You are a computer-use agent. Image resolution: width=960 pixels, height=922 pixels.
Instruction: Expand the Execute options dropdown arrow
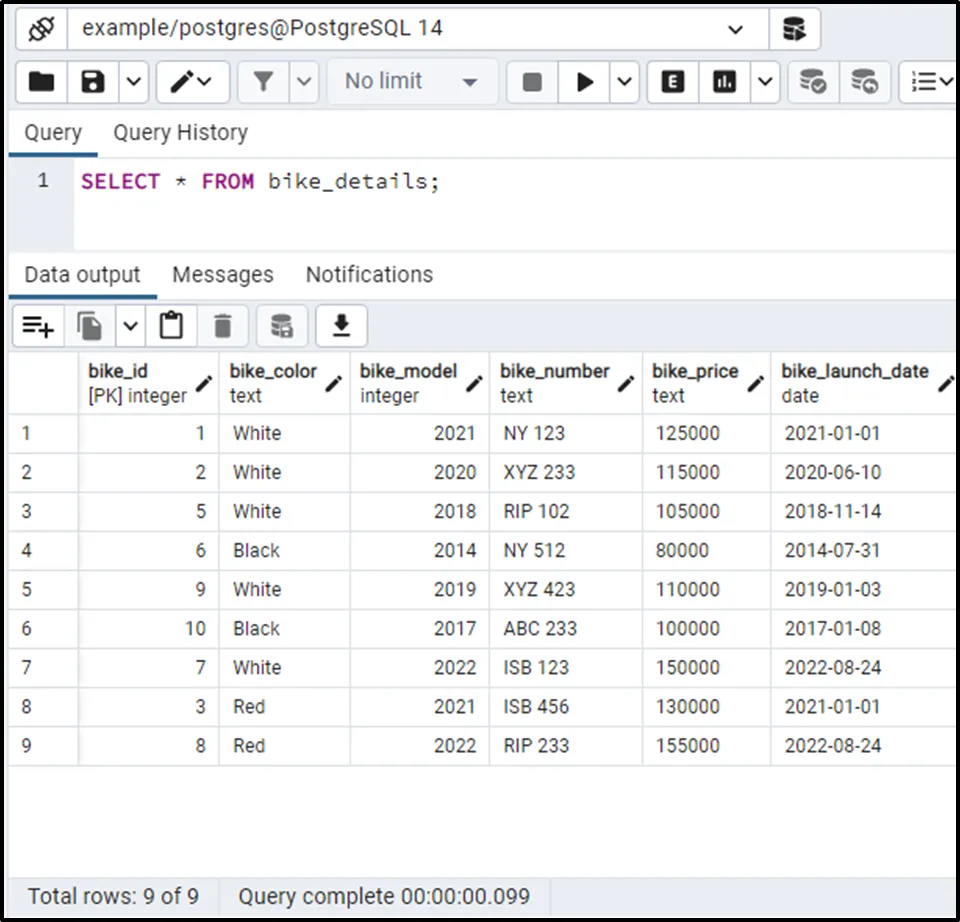pos(624,82)
